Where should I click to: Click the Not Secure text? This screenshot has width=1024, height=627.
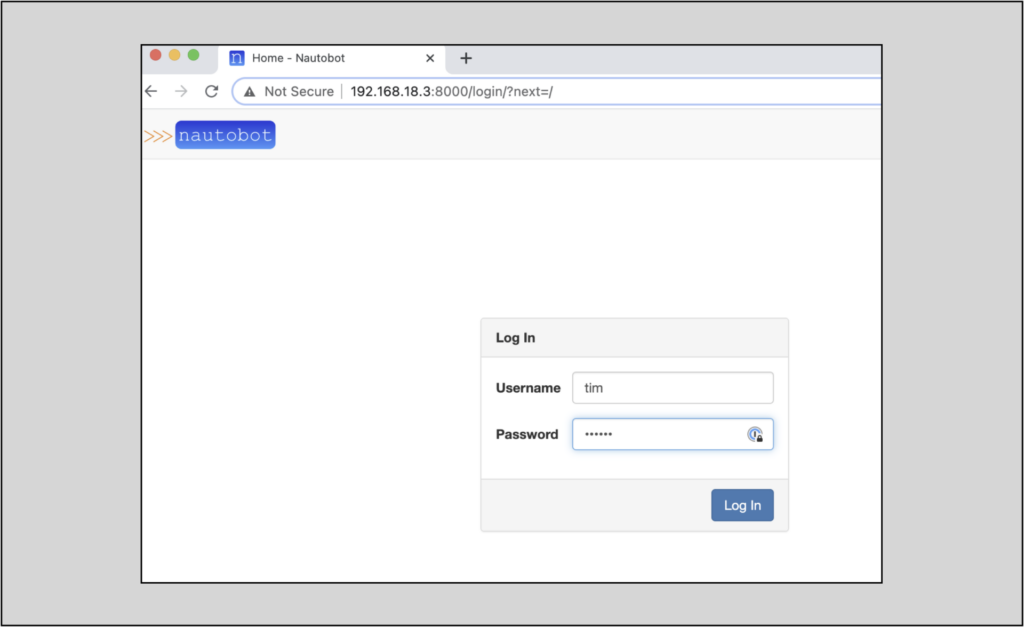[299, 91]
